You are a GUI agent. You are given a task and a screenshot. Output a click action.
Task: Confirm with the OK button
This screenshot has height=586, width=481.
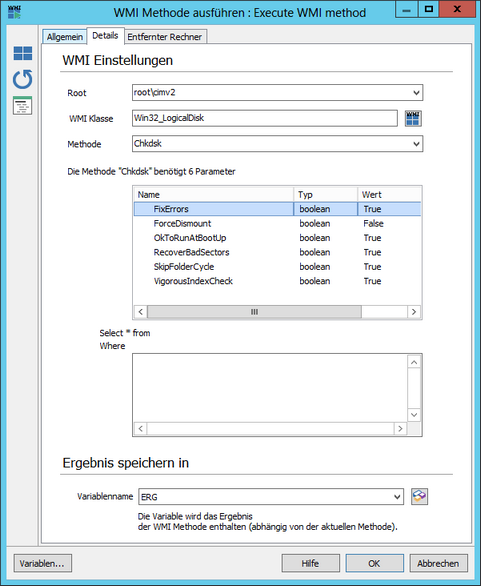pyautogui.click(x=374, y=563)
